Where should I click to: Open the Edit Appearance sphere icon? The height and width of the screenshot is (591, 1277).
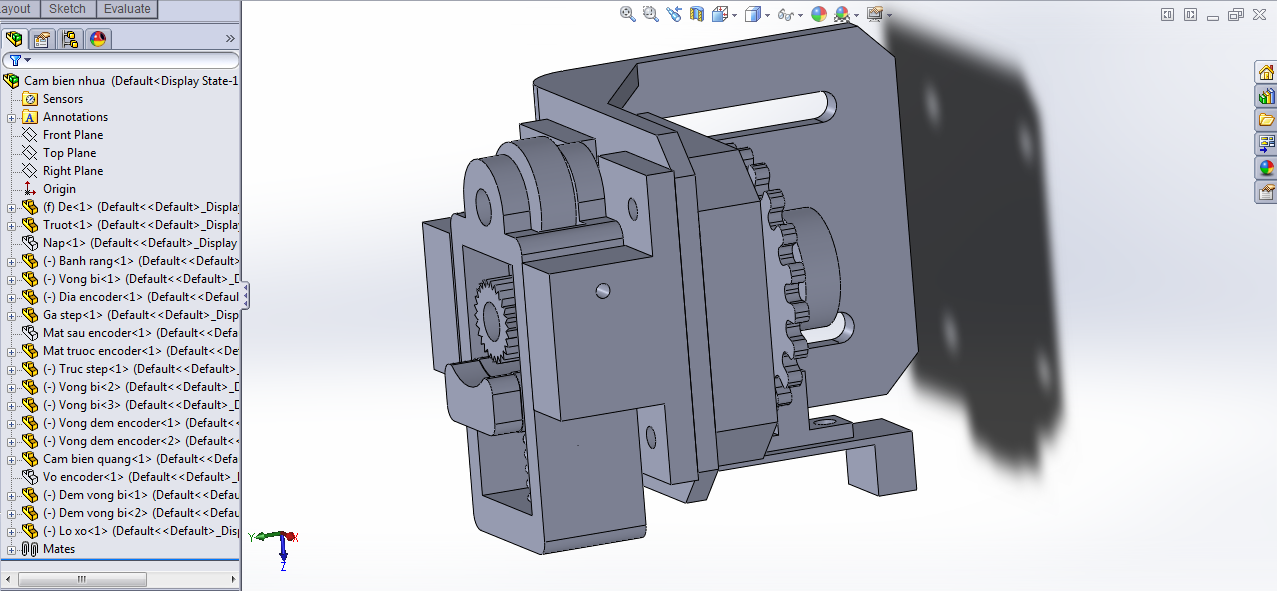click(817, 14)
